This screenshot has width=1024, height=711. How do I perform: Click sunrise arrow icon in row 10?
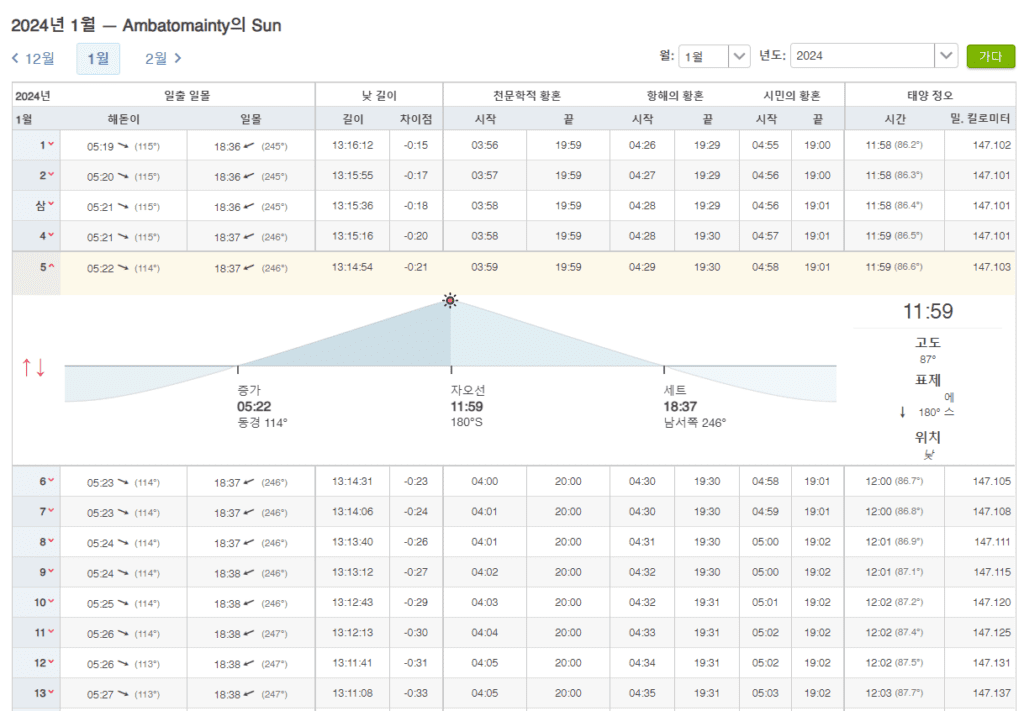[122, 604]
